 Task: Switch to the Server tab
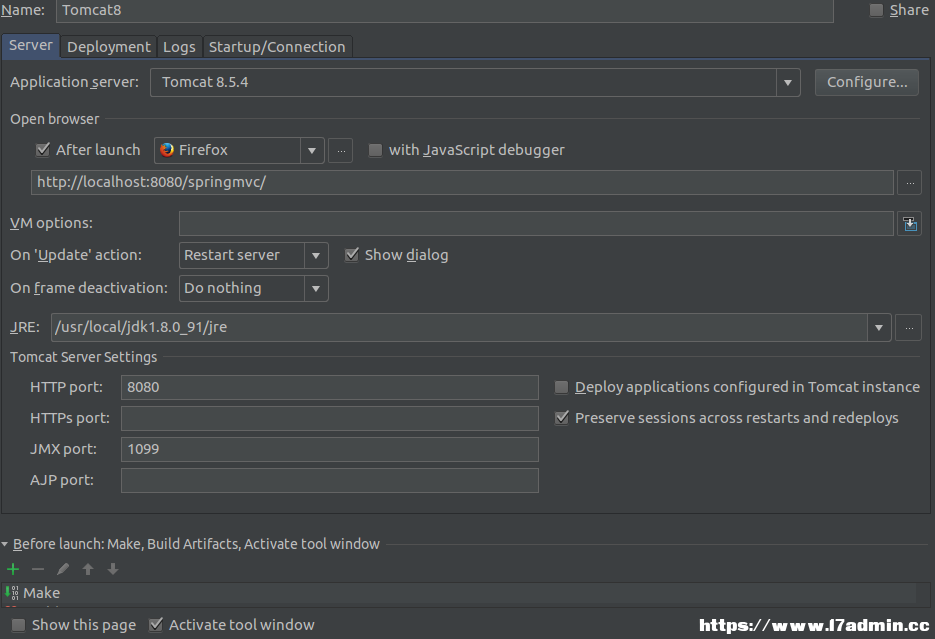[30, 46]
